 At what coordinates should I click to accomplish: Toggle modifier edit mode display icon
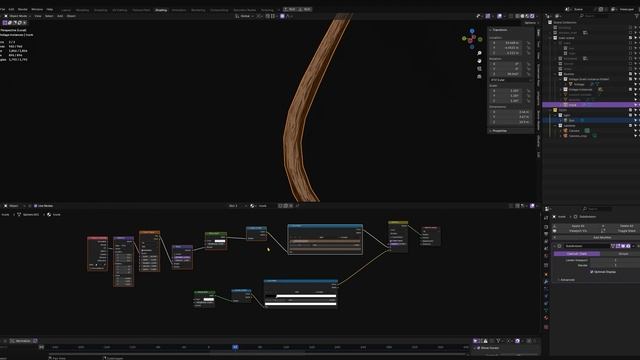618,246
